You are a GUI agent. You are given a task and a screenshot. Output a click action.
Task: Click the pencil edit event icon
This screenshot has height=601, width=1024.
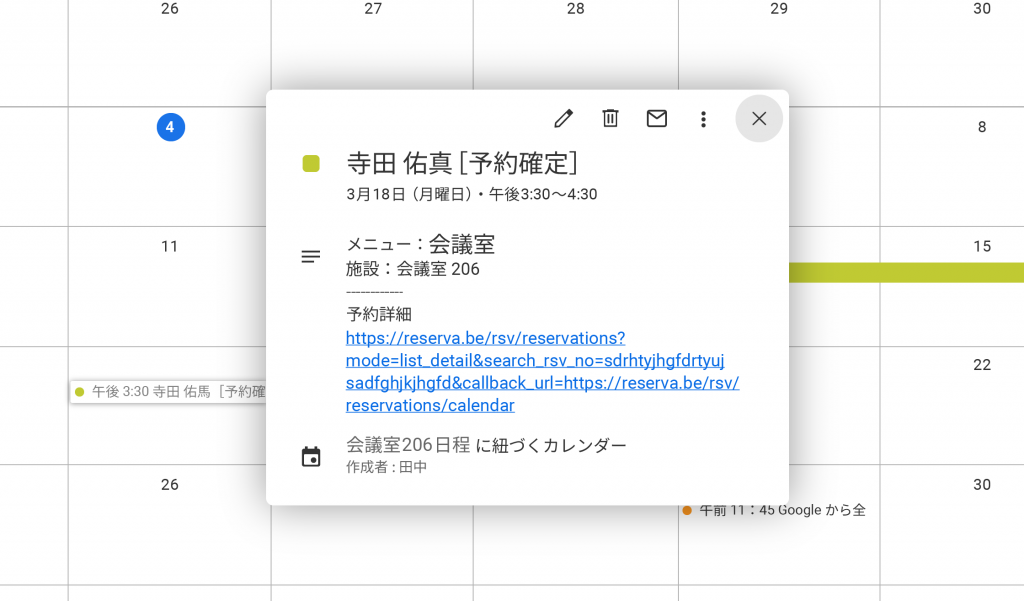(x=564, y=119)
